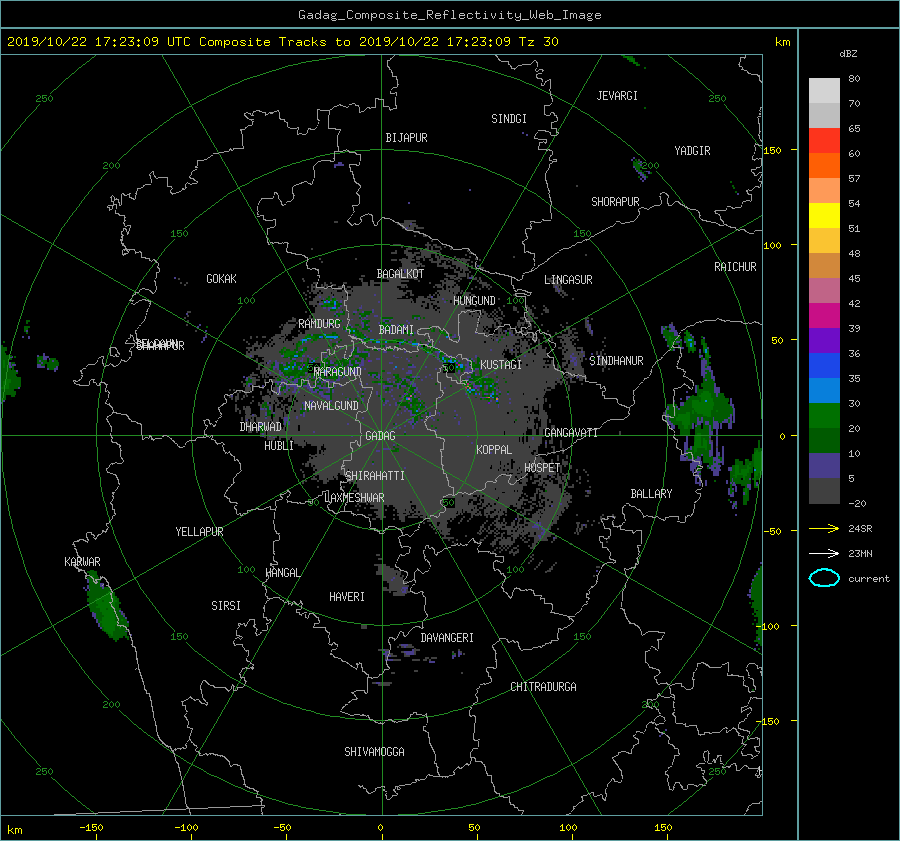This screenshot has width=900, height=841.
Task: Click the BIJAPUR city label
Action: click(x=406, y=138)
